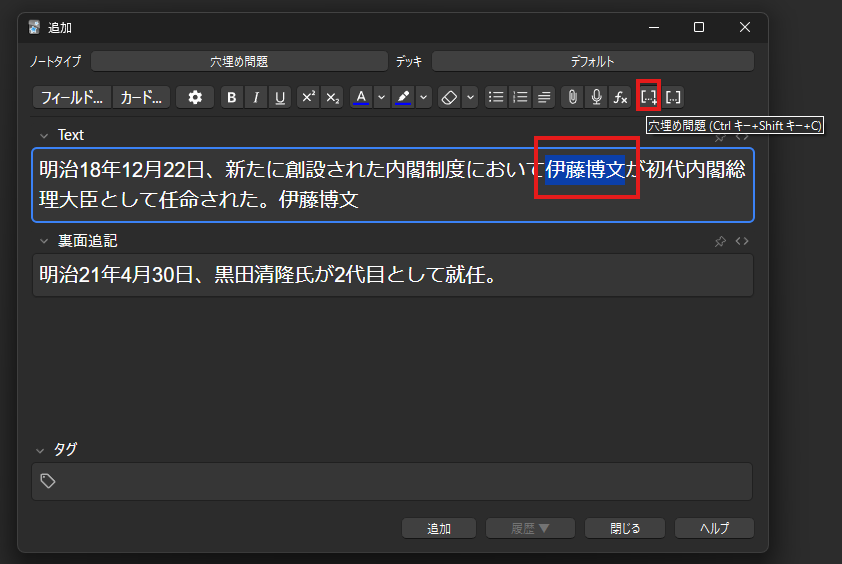842x564 pixels.
Task: Select the ノートタイプ button 穴埋め問題
Action: [239, 61]
